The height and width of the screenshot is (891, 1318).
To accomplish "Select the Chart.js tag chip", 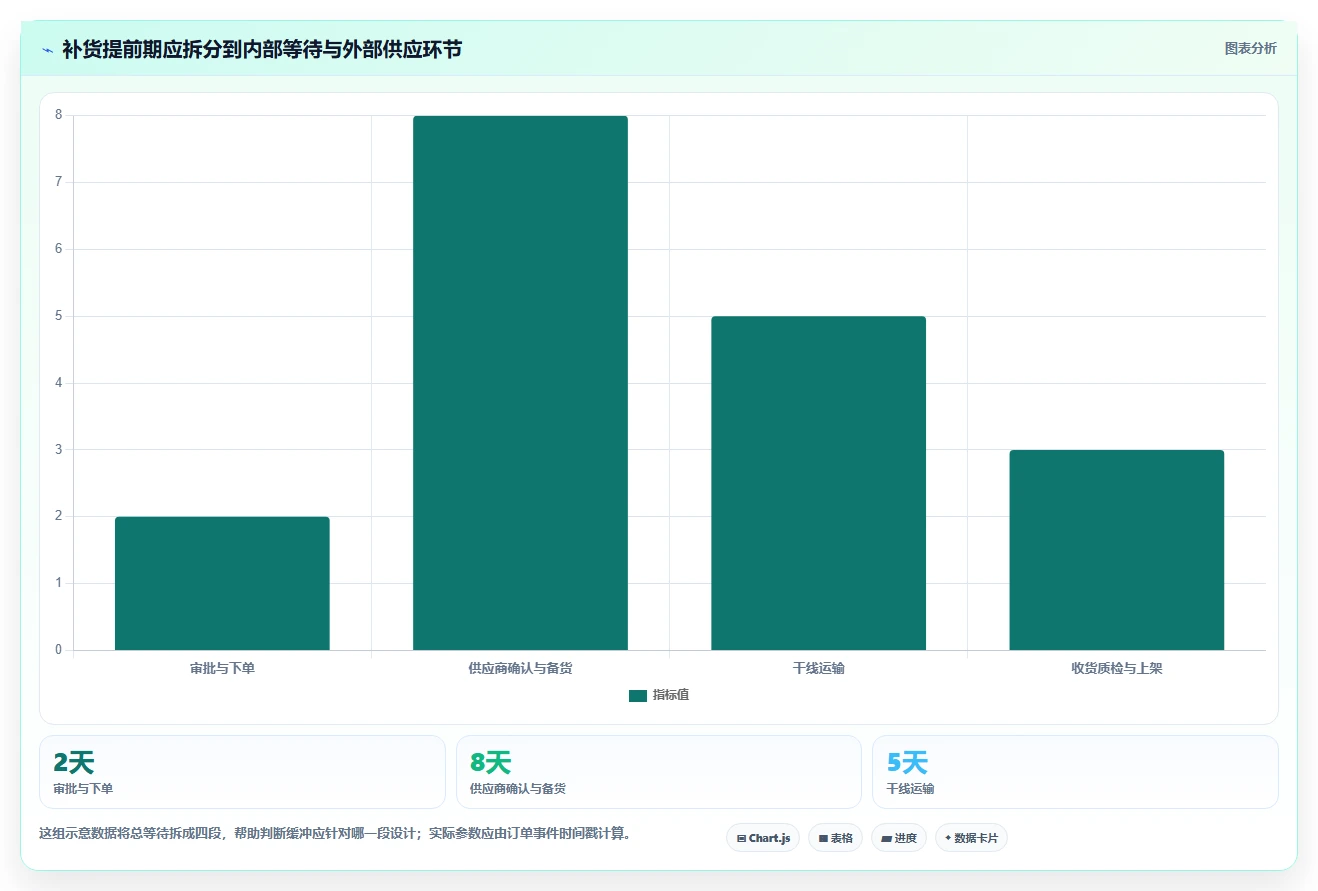I will tap(763, 838).
